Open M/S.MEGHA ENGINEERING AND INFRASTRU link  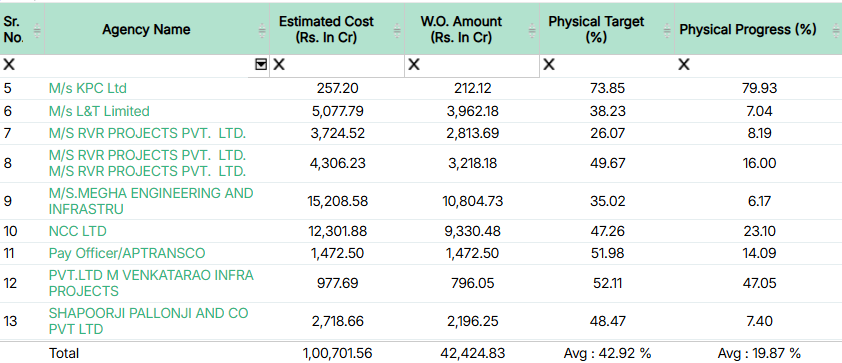[x=151, y=201]
